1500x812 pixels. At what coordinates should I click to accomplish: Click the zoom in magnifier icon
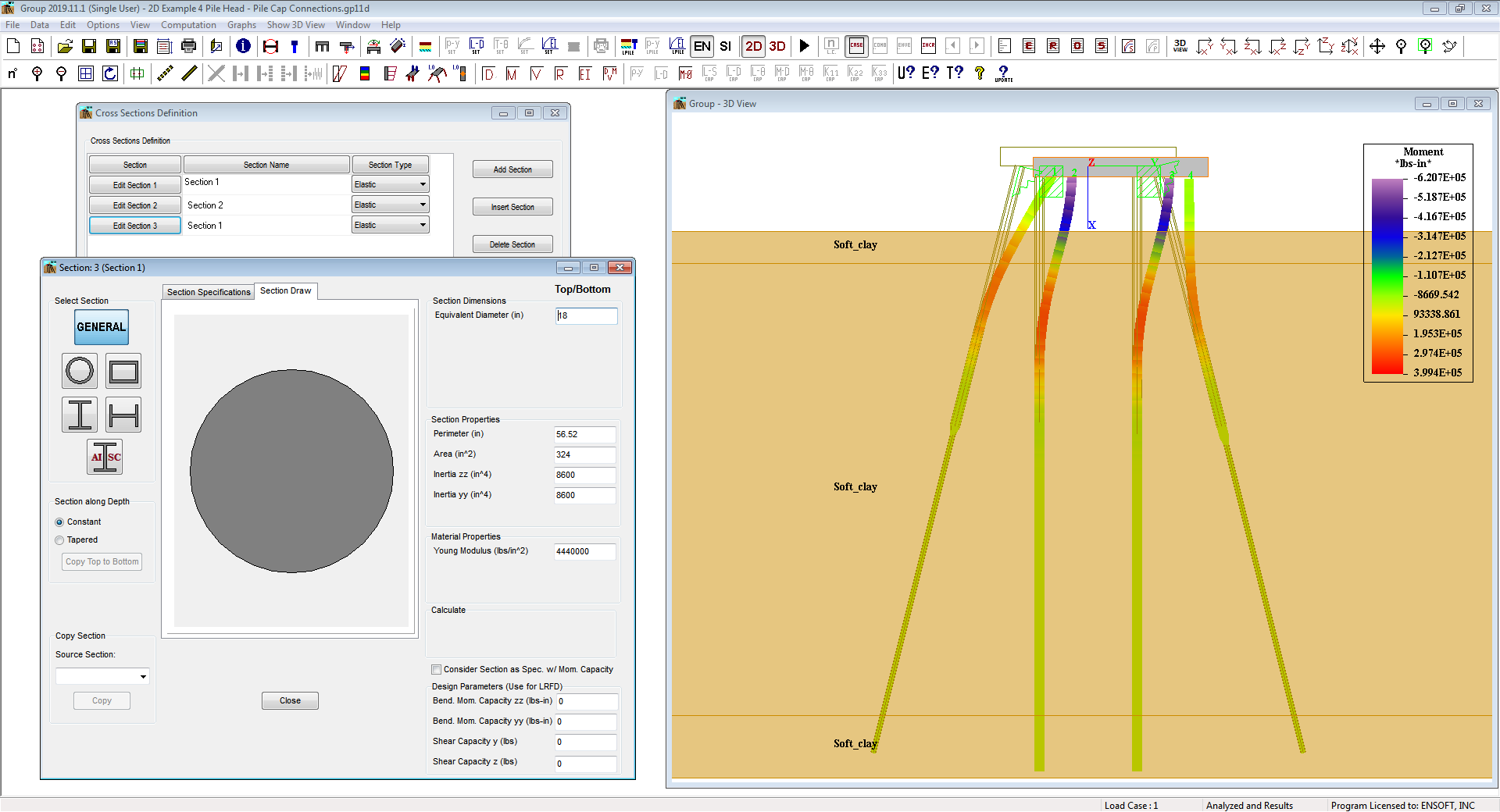point(37,73)
